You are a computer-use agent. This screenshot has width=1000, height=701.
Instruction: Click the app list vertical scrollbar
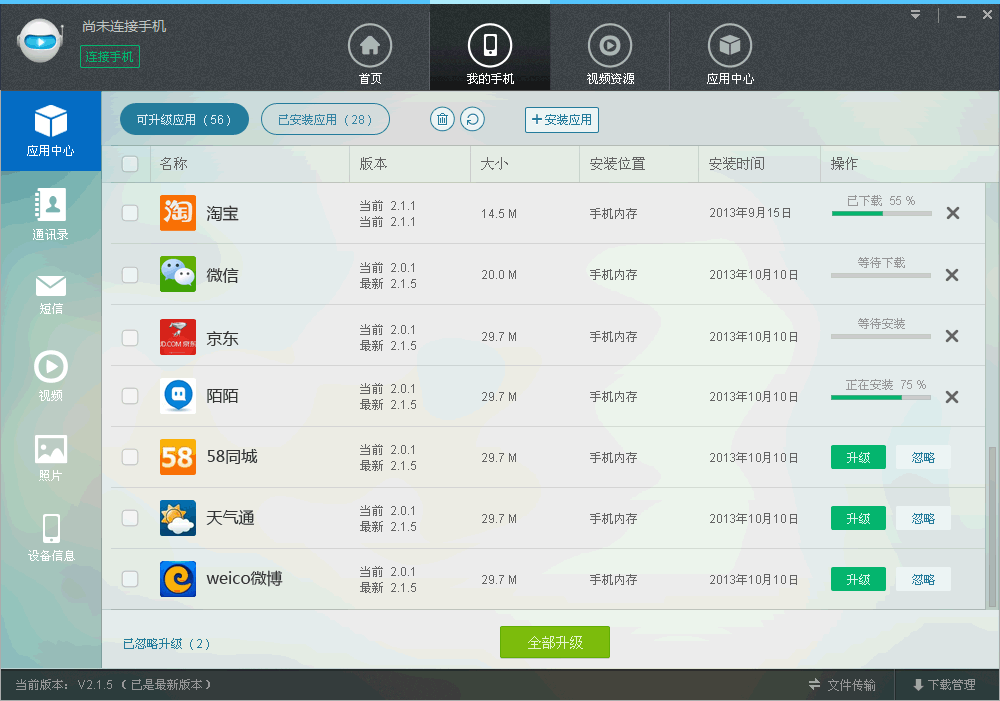pos(992,525)
